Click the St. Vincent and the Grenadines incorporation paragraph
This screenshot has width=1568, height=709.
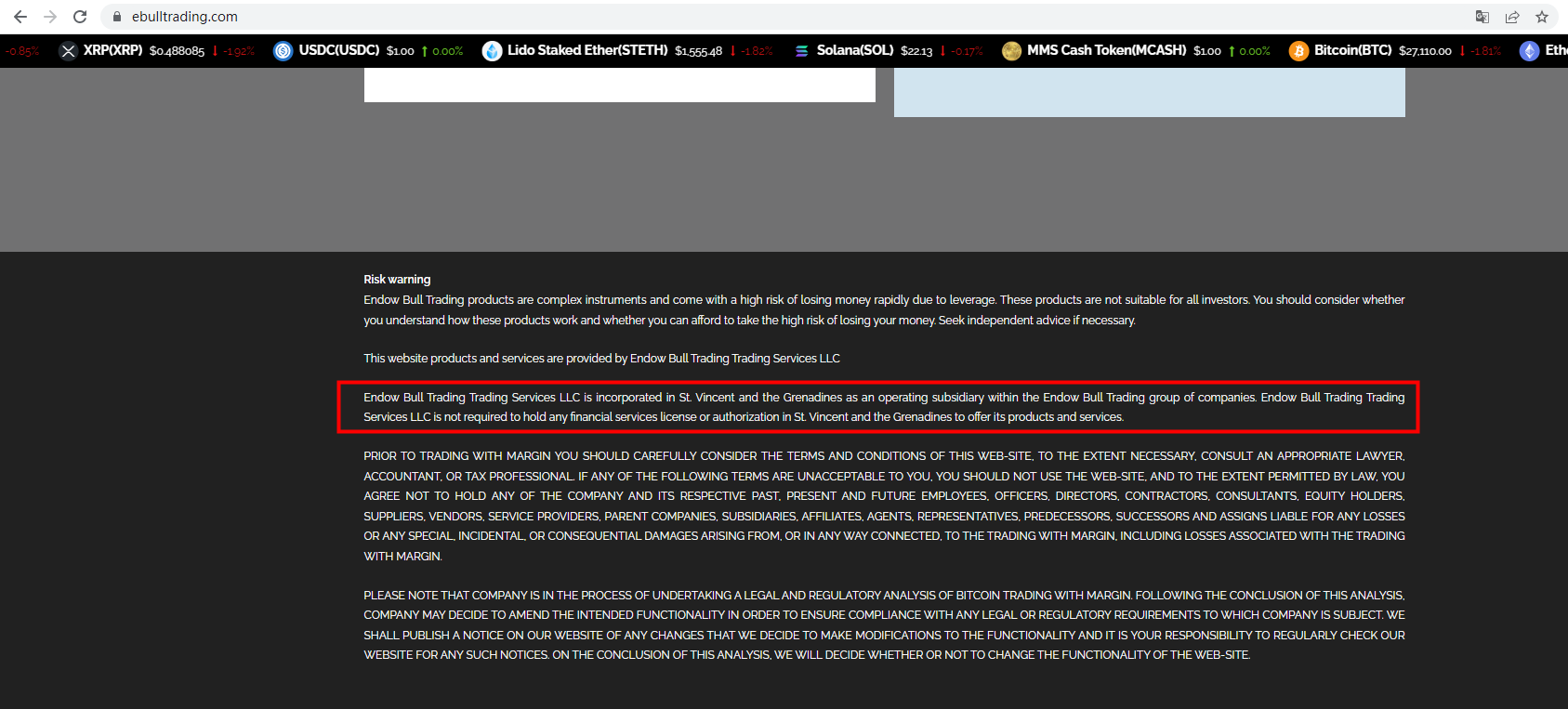[884, 407]
